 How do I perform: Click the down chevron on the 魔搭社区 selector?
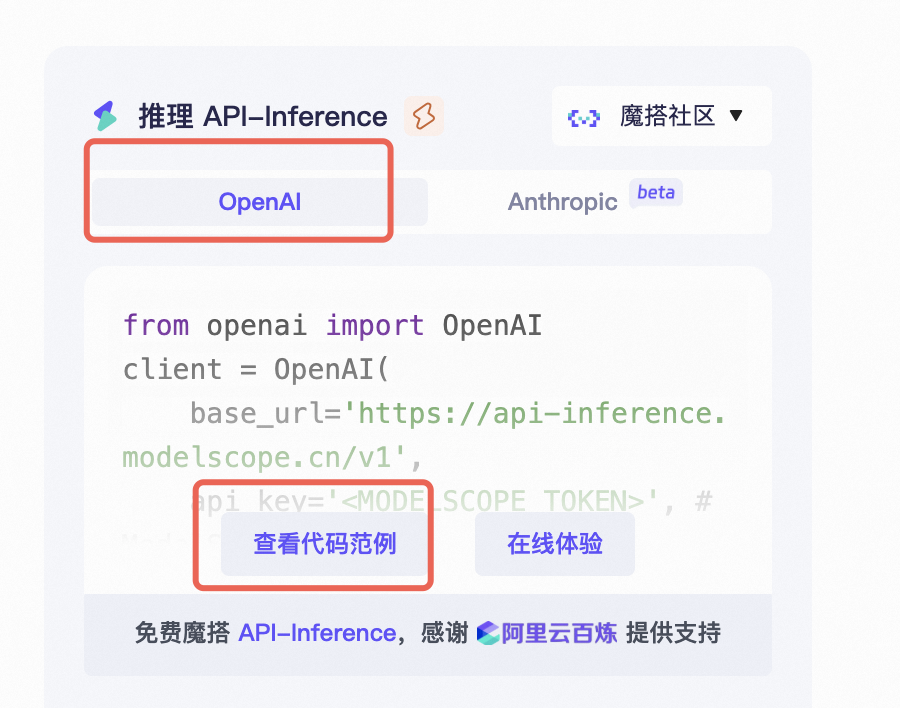[x=737, y=115]
